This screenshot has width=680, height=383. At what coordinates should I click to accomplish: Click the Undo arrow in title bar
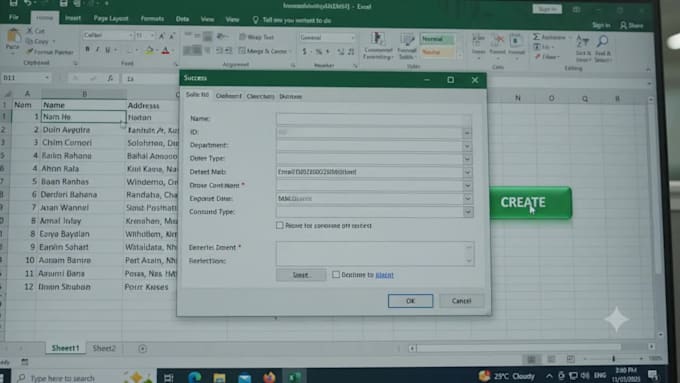pyautogui.click(x=28, y=3)
